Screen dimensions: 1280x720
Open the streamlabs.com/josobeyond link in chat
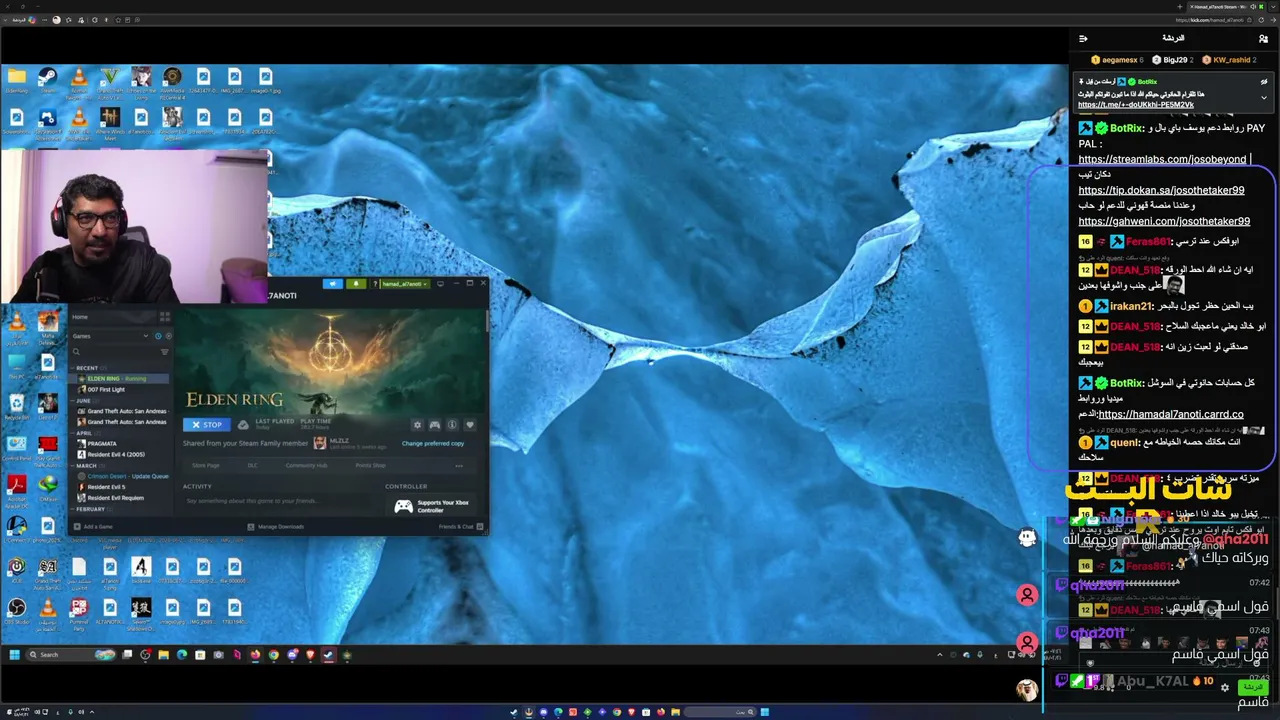point(1162,159)
